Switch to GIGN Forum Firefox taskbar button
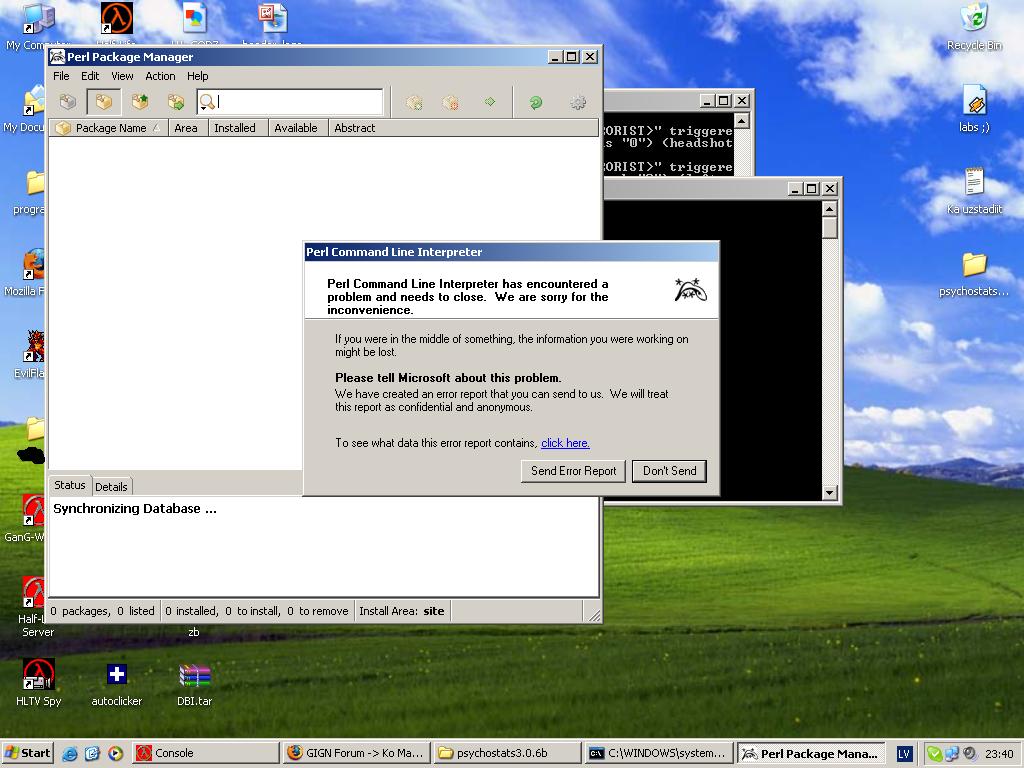The width and height of the screenshot is (1024, 768). coord(357,753)
